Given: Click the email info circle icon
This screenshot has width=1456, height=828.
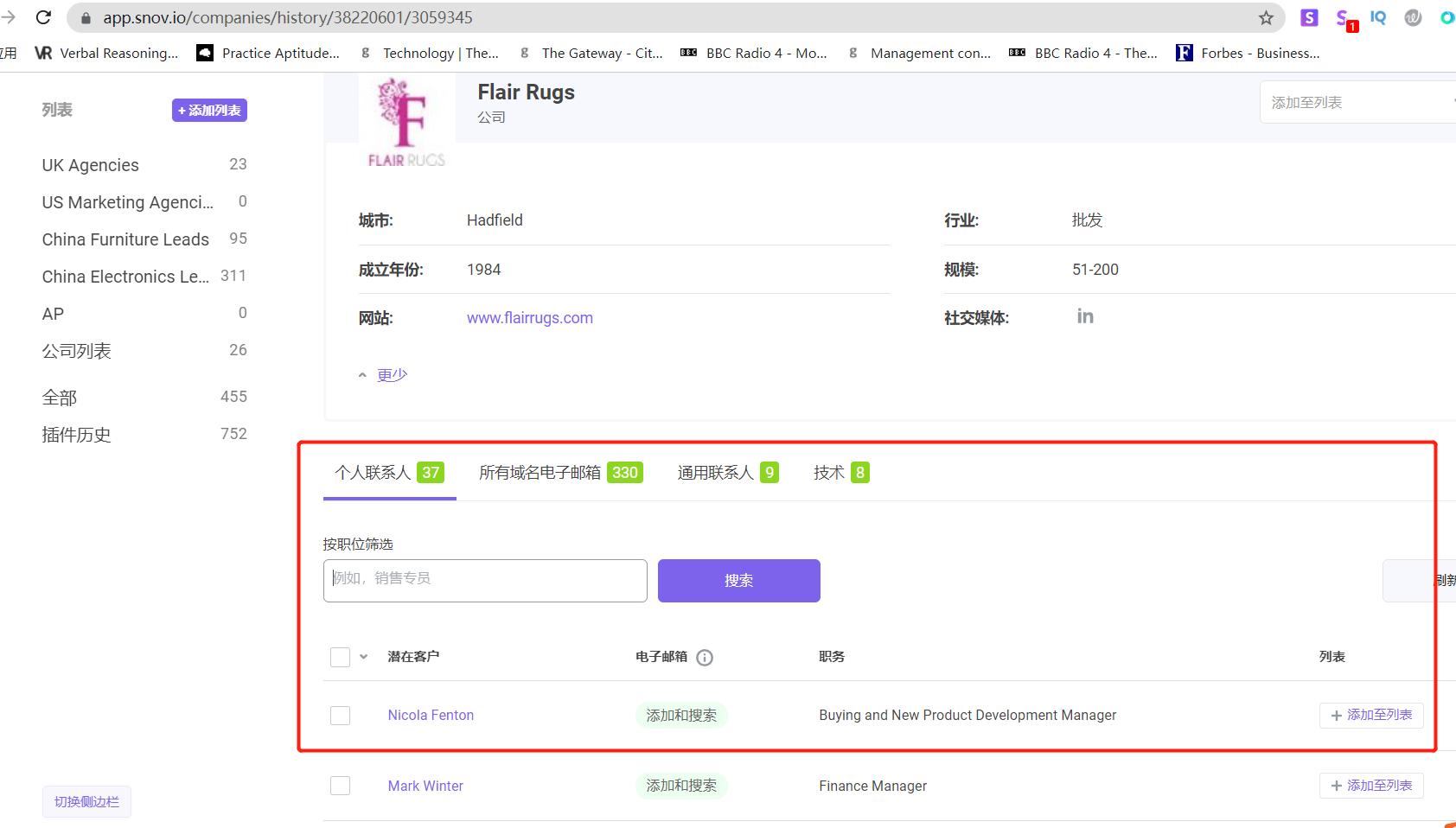Looking at the screenshot, I should tap(705, 658).
